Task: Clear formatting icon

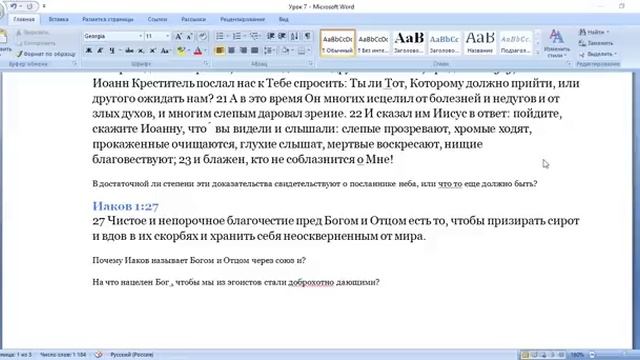Action: click(202, 36)
